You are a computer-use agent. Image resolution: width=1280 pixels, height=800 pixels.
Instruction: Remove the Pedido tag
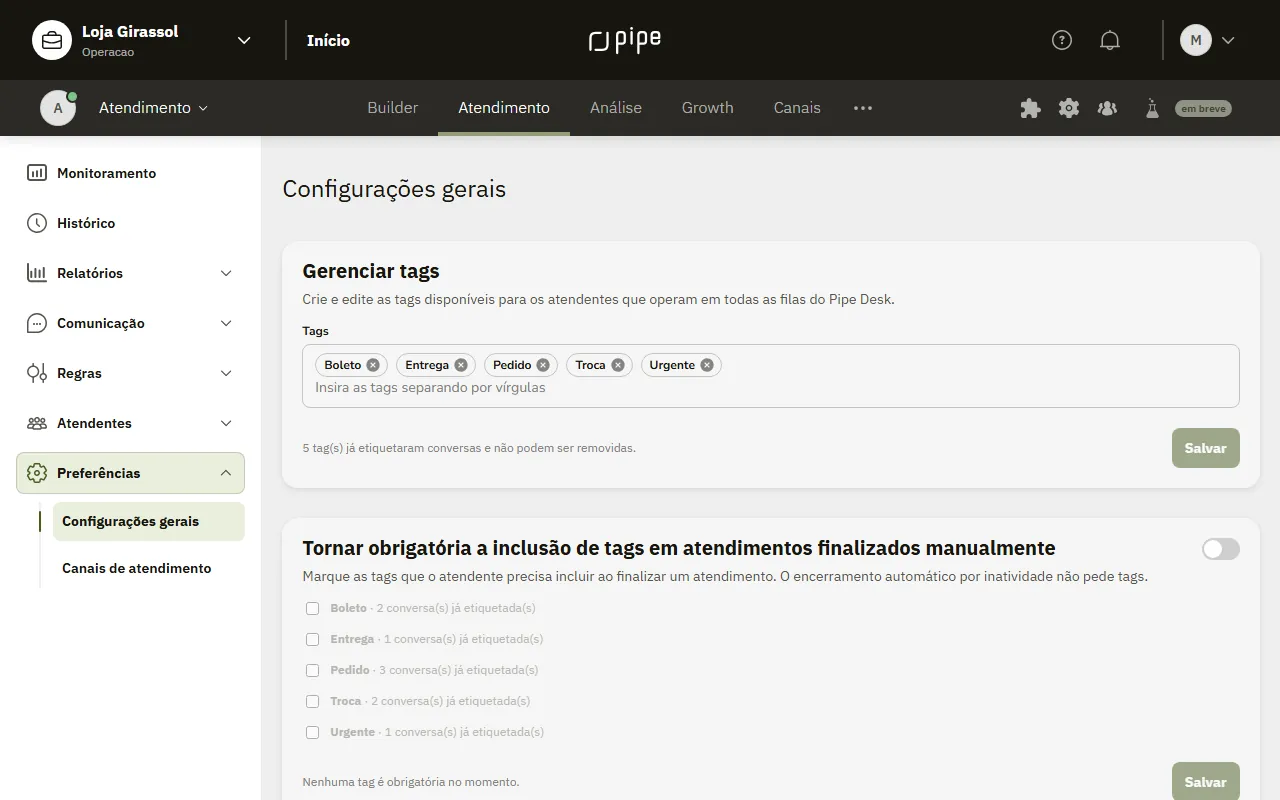[543, 365]
